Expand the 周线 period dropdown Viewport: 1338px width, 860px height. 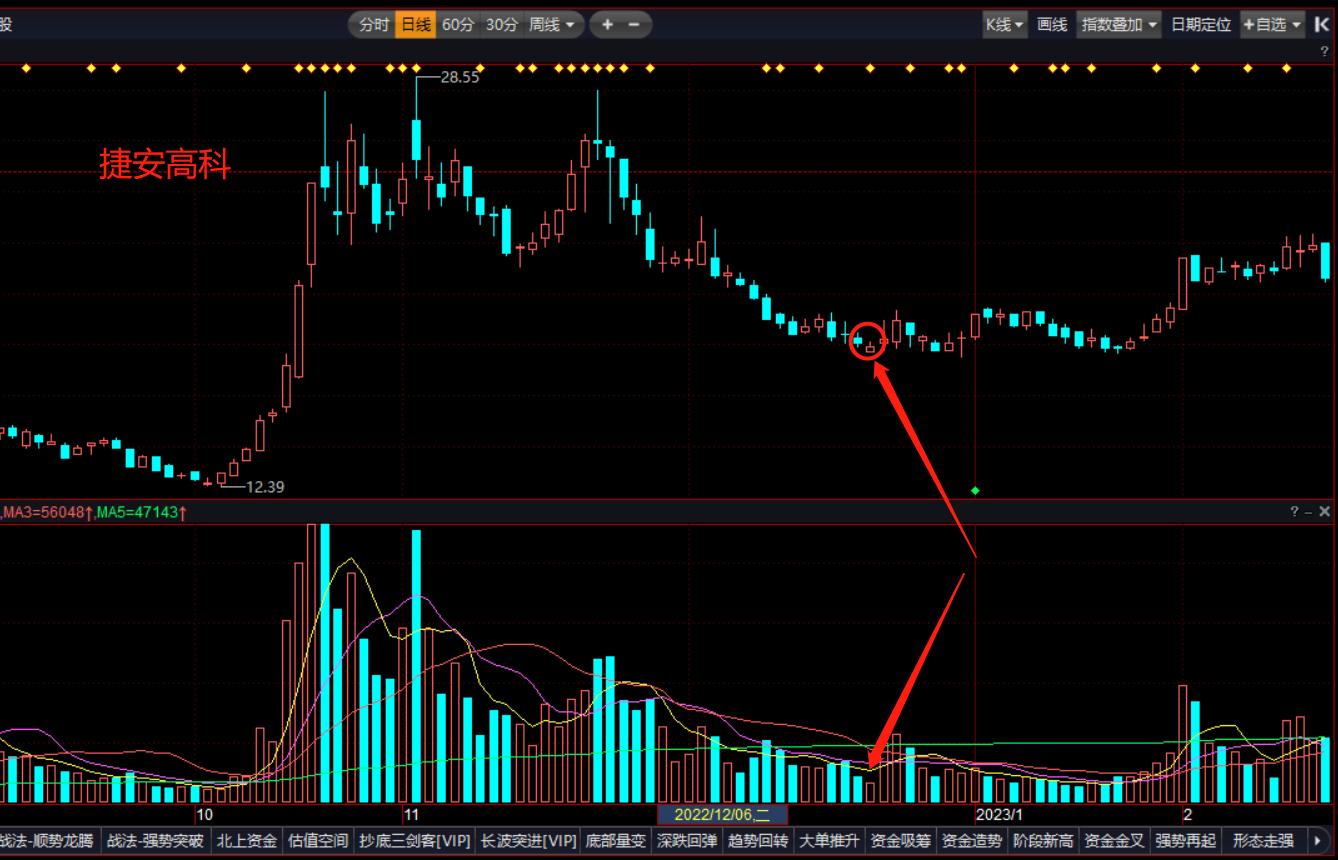coord(552,25)
